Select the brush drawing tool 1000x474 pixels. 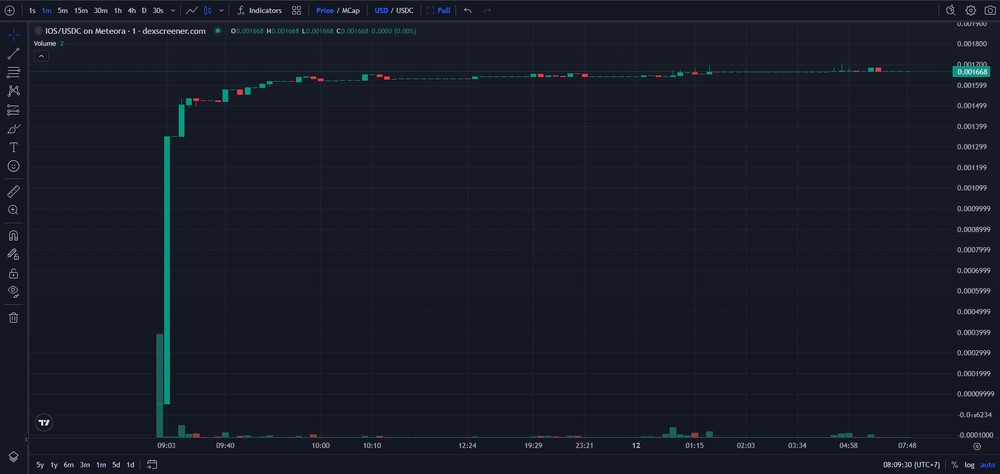[13, 128]
